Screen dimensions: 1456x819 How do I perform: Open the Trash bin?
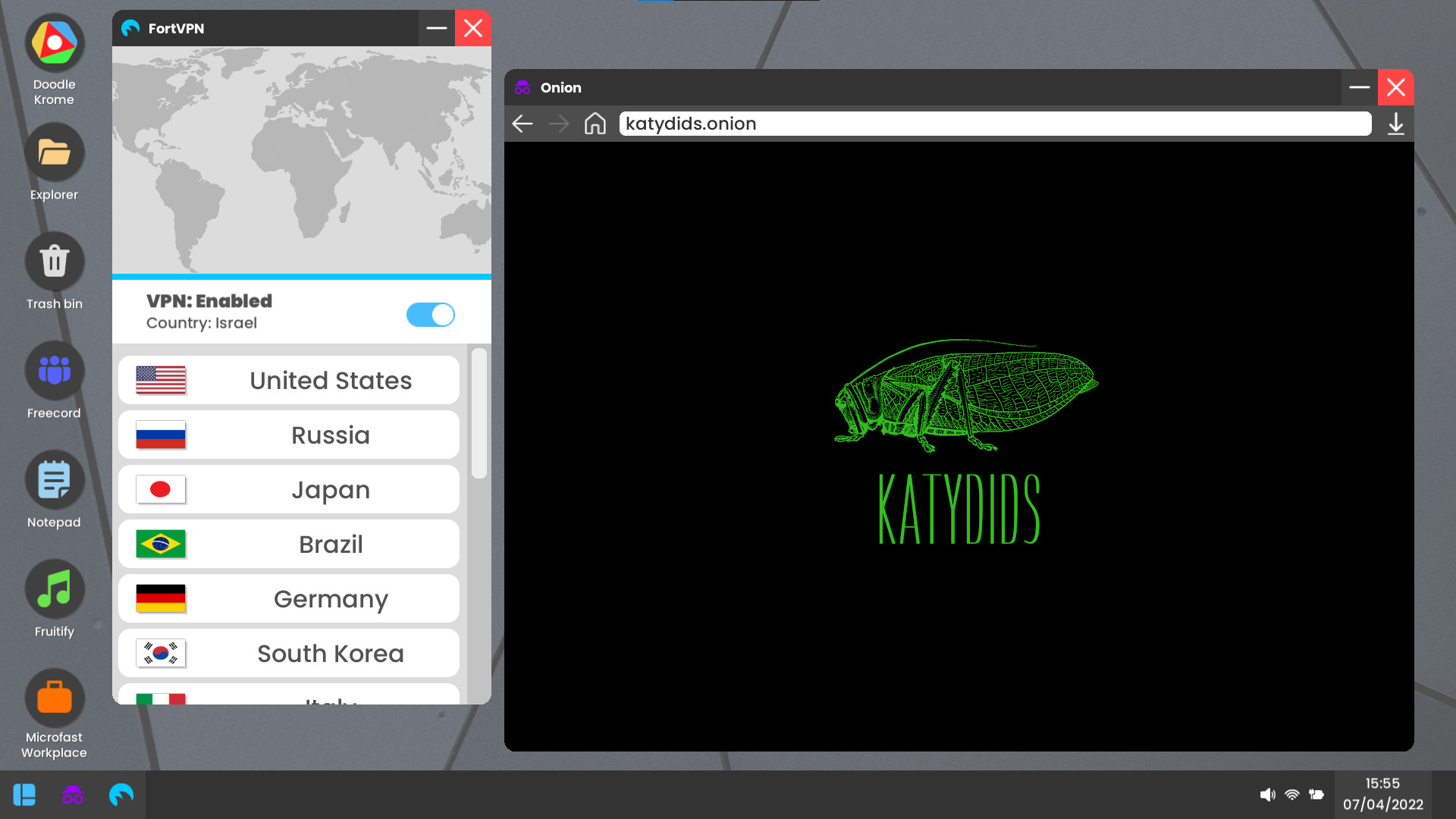pyautogui.click(x=54, y=261)
